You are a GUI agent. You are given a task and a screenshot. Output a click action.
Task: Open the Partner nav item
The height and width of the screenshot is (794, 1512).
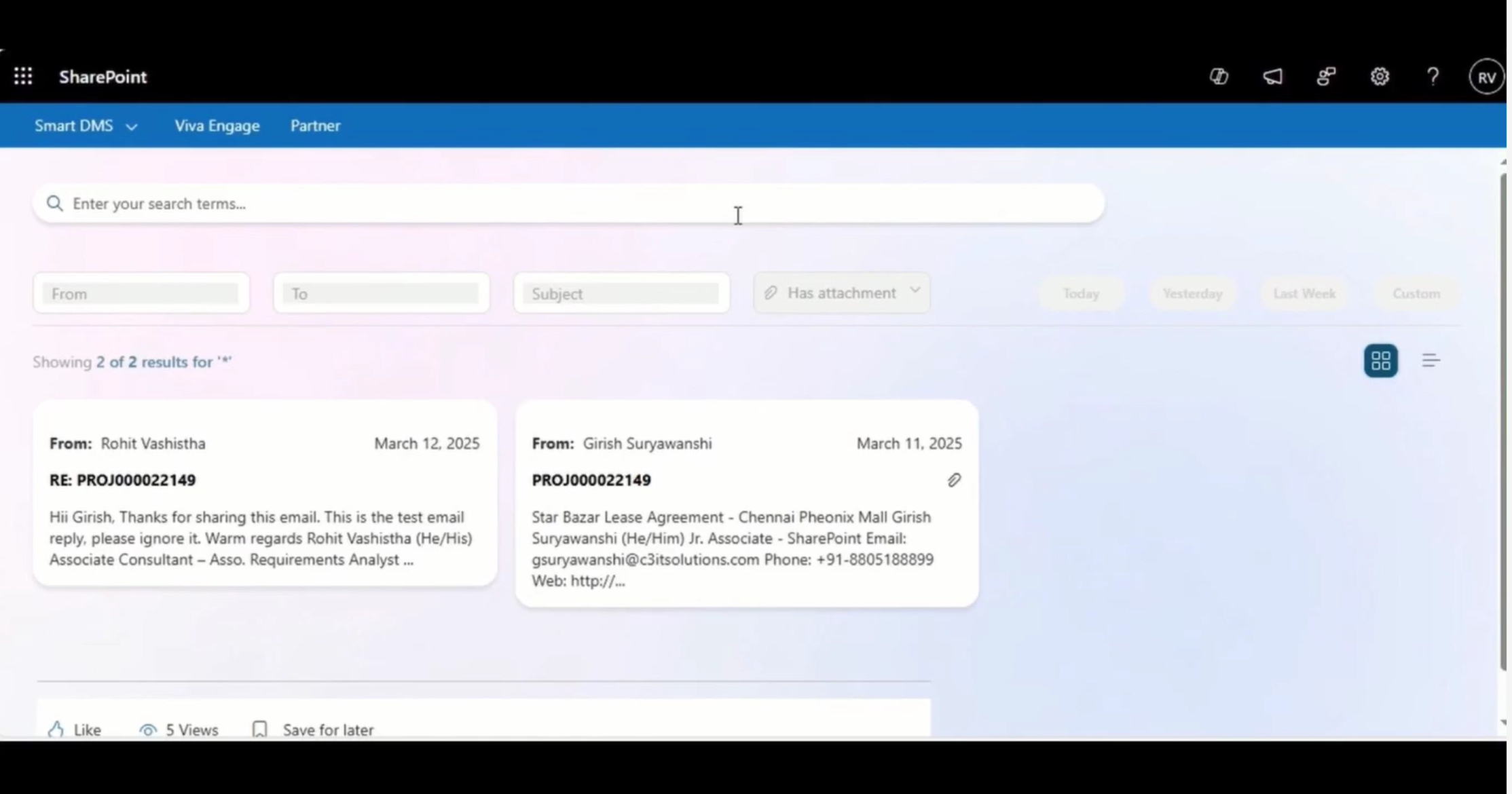click(x=316, y=126)
